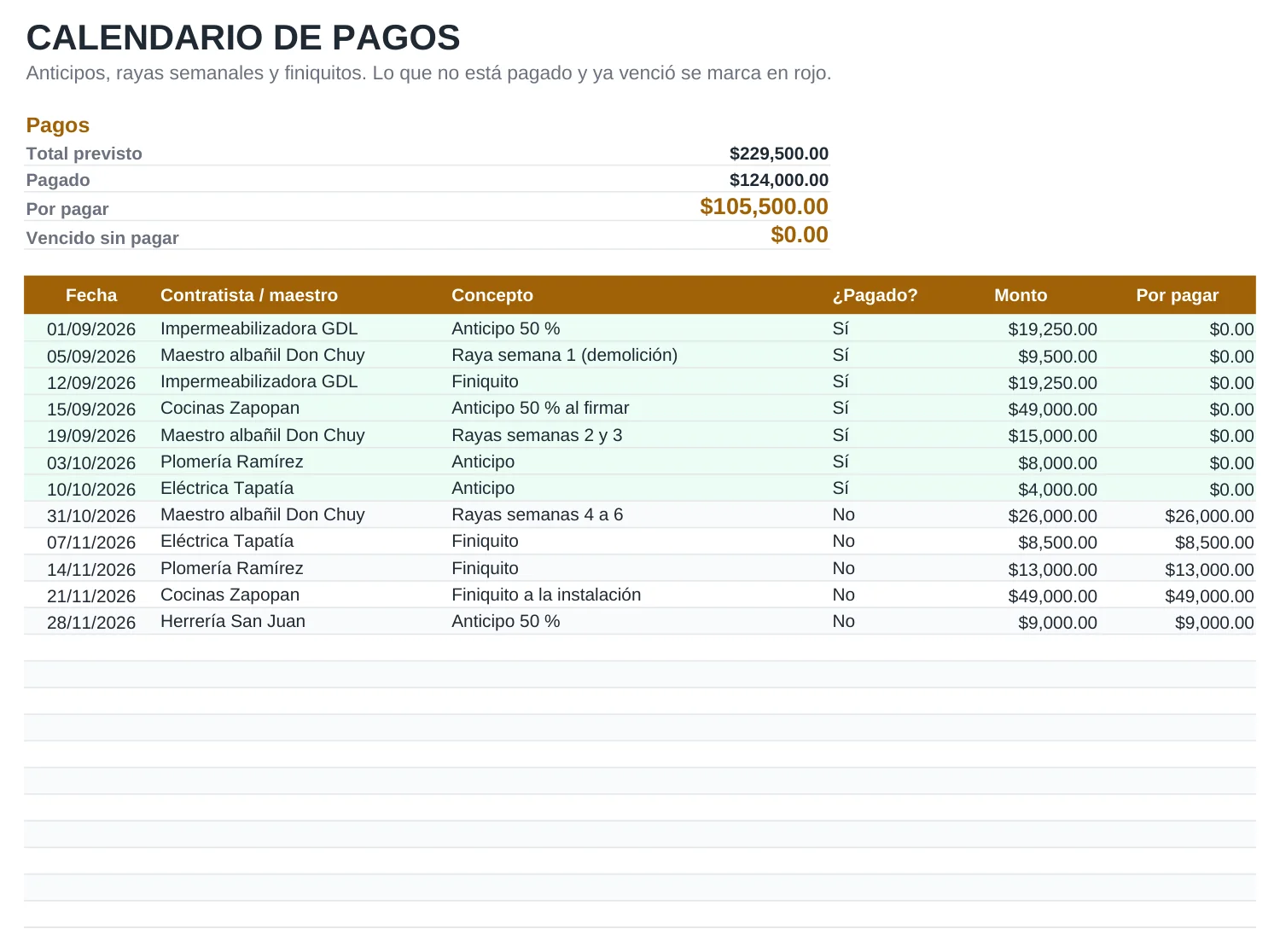
Task: Click the Total previsto label
Action: pyautogui.click(x=84, y=154)
